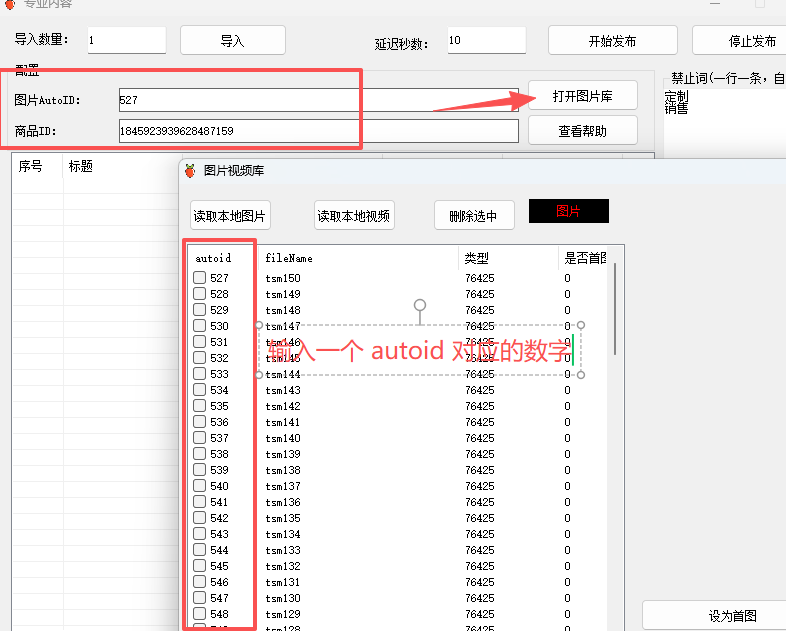Check the box for autoid 535
Image resolution: width=786 pixels, height=631 pixels.
[x=200, y=405]
